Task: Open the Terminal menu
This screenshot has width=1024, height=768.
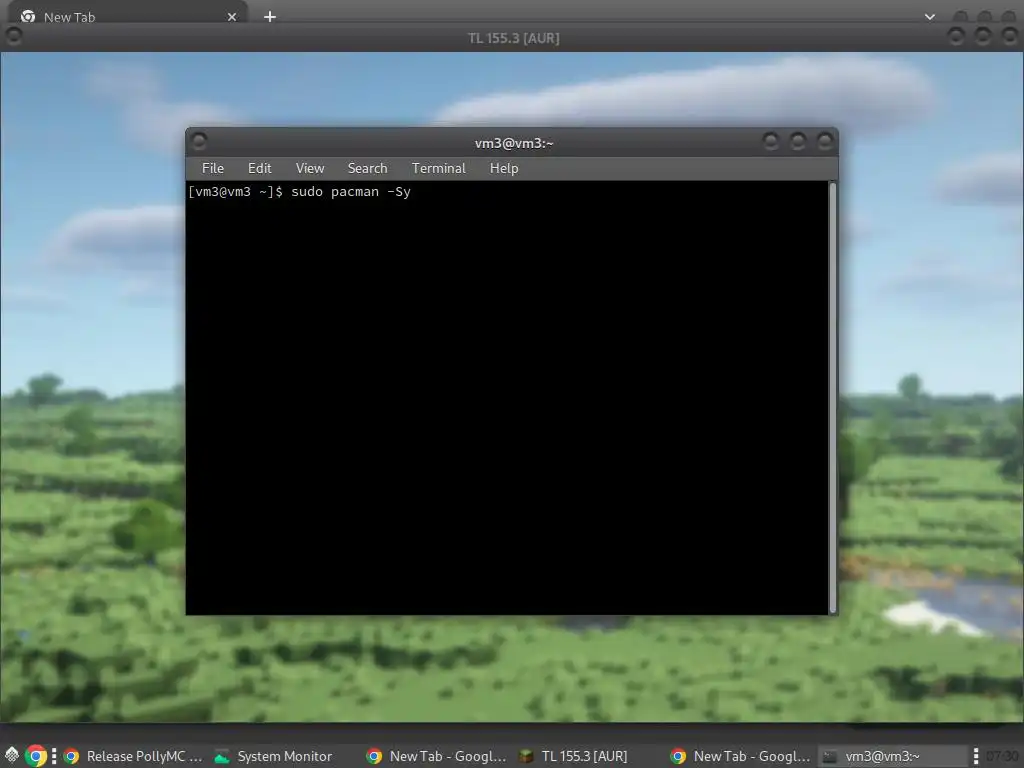Action: tap(438, 168)
